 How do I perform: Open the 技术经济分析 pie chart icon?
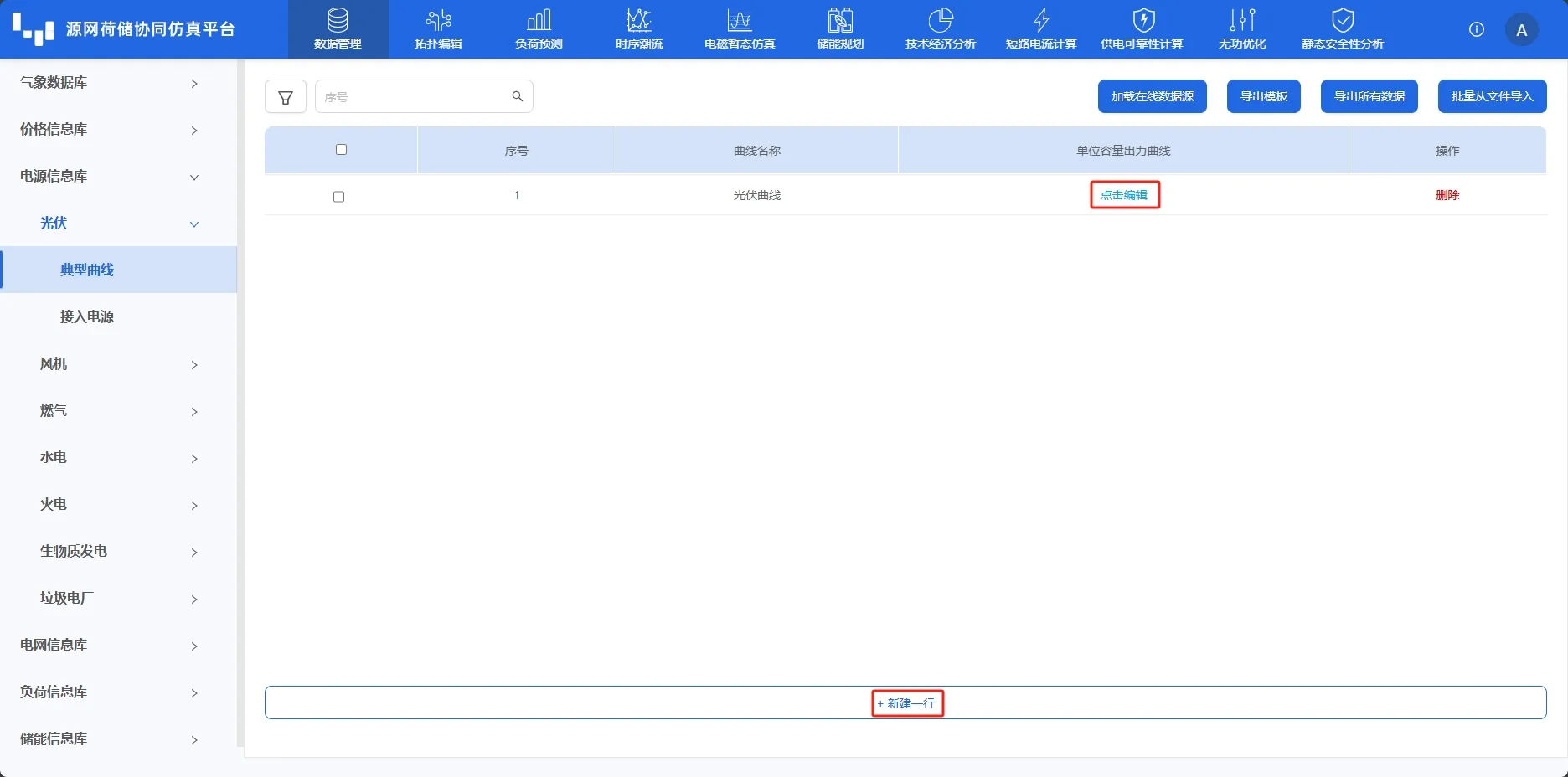(941, 19)
